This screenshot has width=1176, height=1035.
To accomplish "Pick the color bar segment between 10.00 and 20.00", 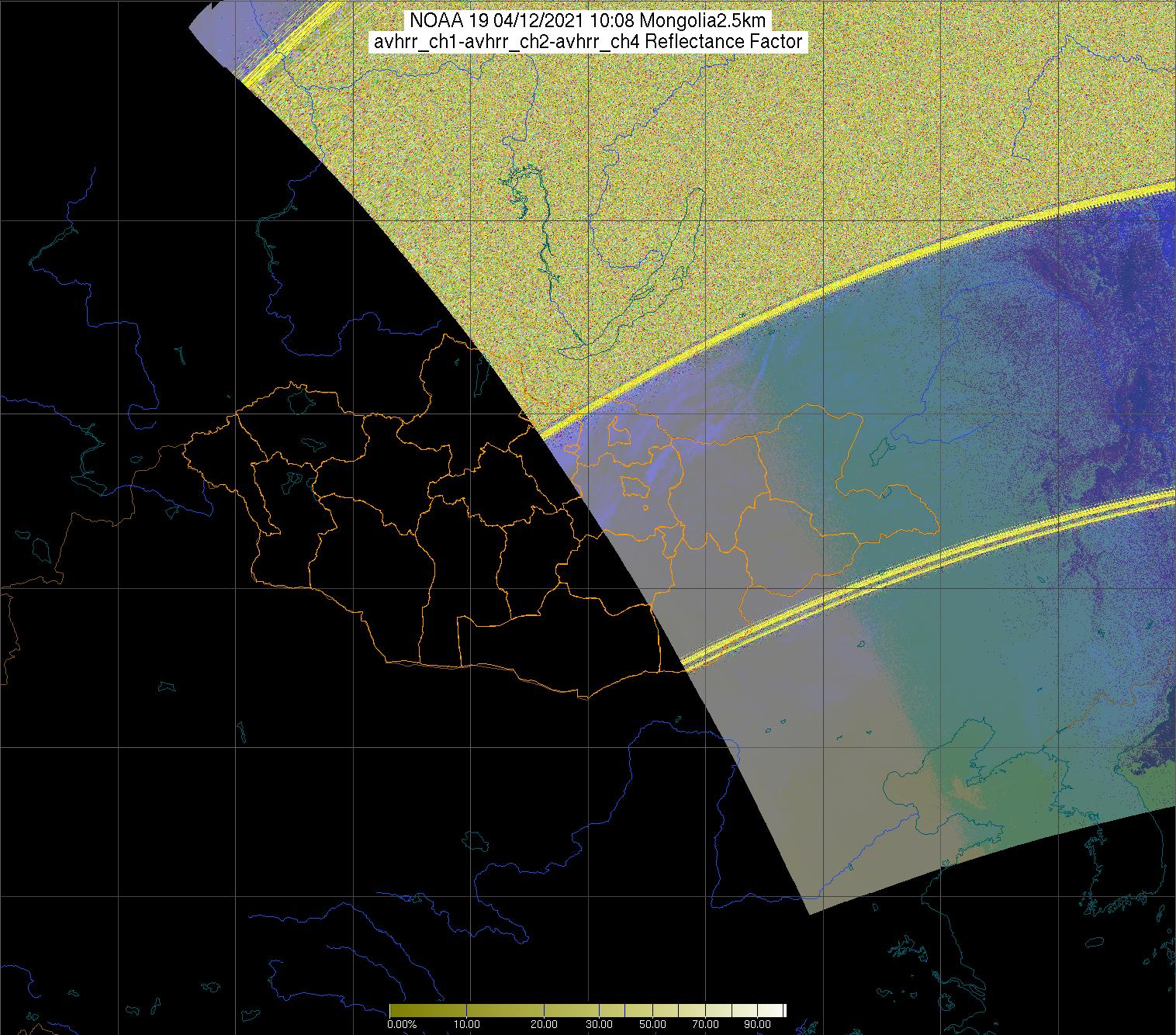I will 504,1010.
